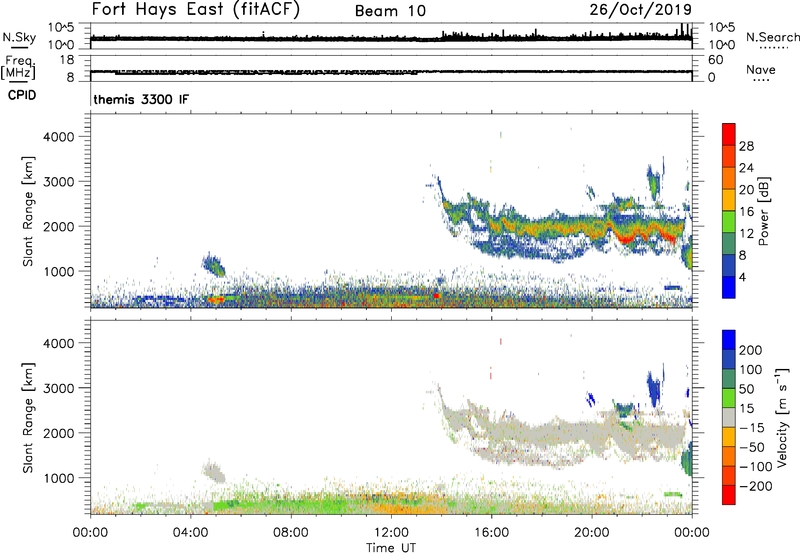Click the '20:00' time tick label
800x554 pixels.
click(x=591, y=533)
